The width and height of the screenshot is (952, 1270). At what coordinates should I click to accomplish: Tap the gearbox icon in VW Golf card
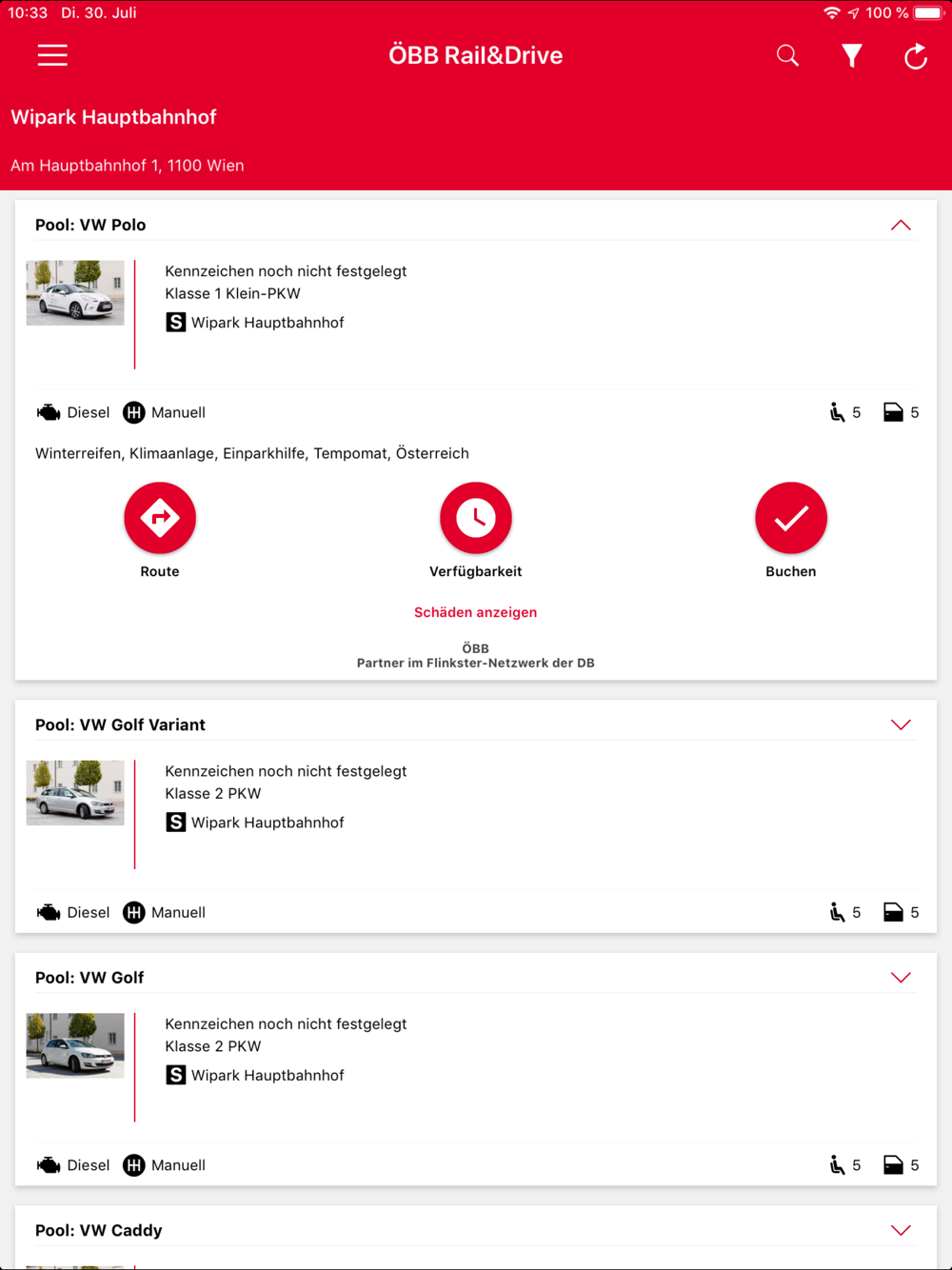[x=134, y=1165]
